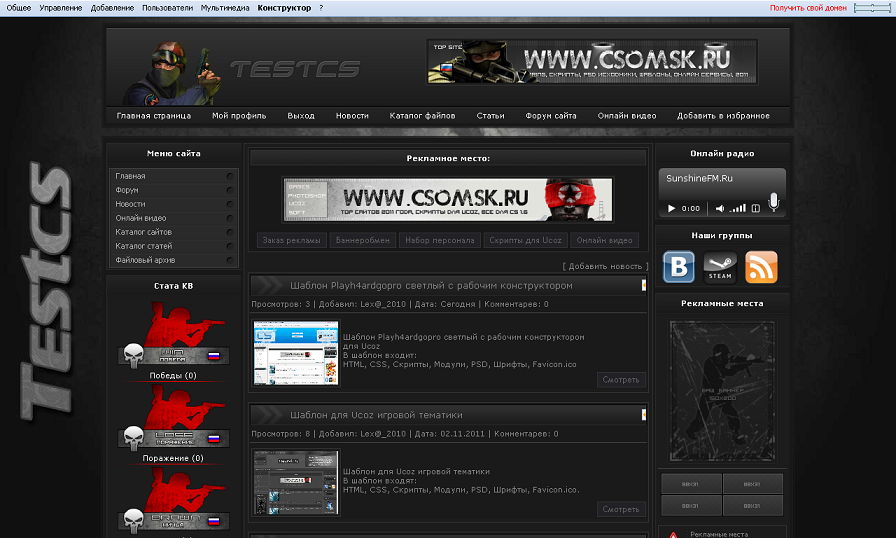
Task: Open the Конструктор menu in admin bar
Action: coord(284,8)
